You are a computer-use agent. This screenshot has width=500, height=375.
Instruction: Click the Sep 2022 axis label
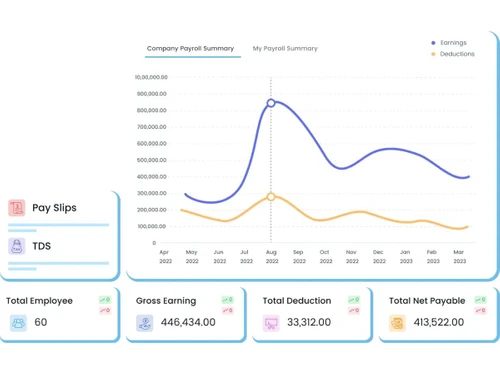pos(299,257)
